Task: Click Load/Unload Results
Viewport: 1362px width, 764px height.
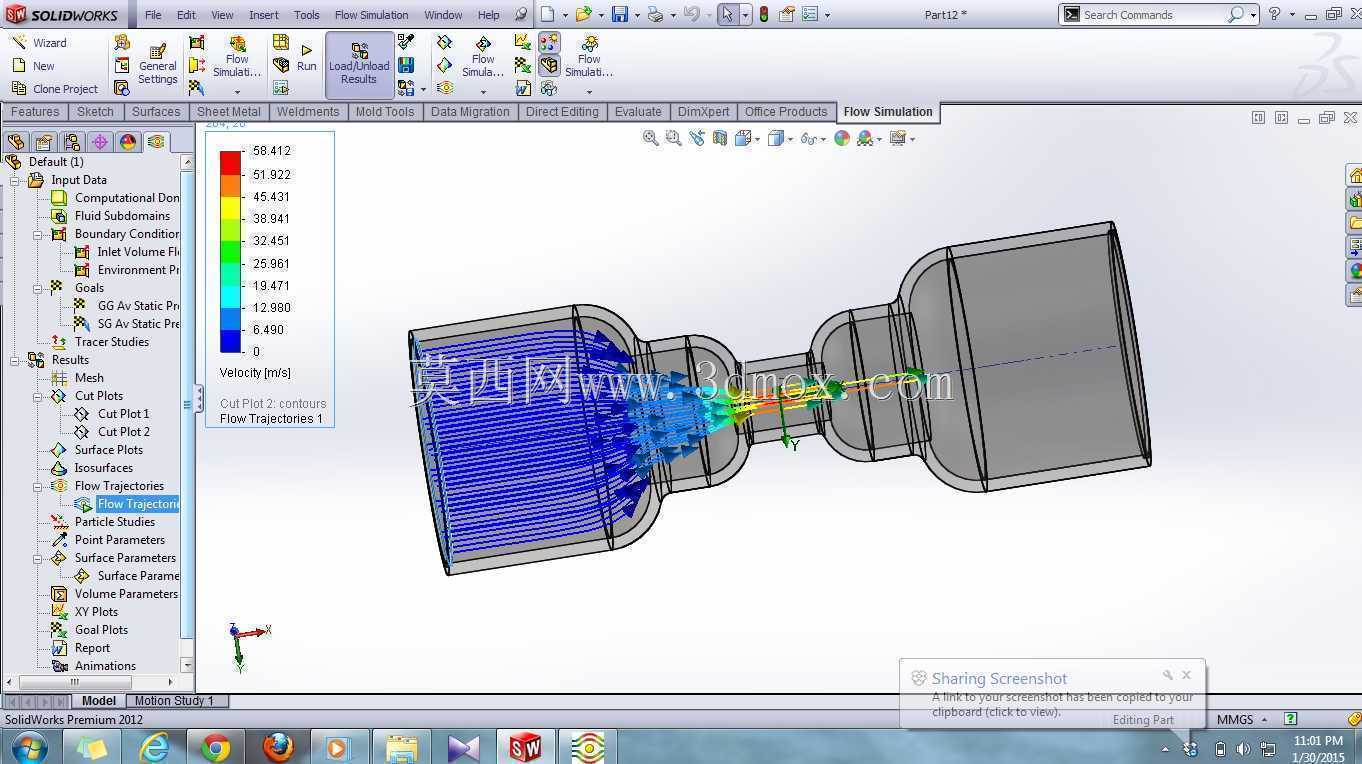Action: pyautogui.click(x=359, y=64)
